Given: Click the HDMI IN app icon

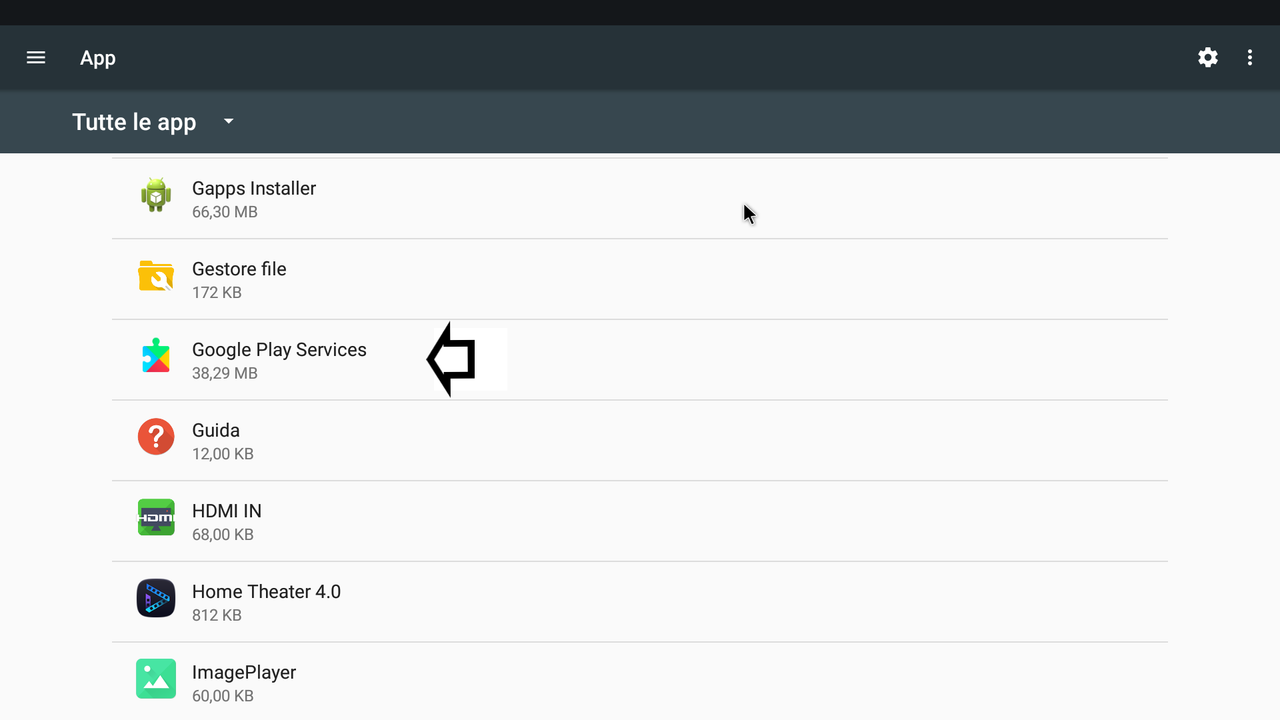Looking at the screenshot, I should (x=156, y=517).
